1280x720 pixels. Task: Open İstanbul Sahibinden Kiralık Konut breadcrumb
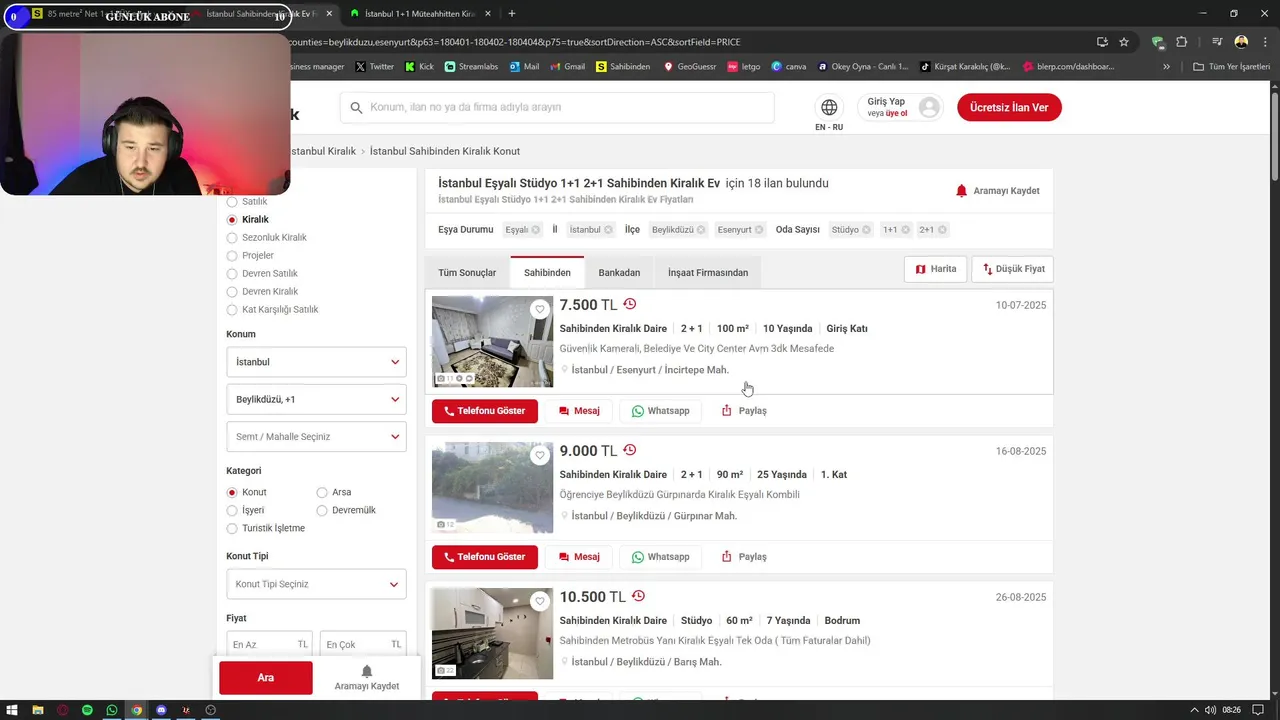445,151
